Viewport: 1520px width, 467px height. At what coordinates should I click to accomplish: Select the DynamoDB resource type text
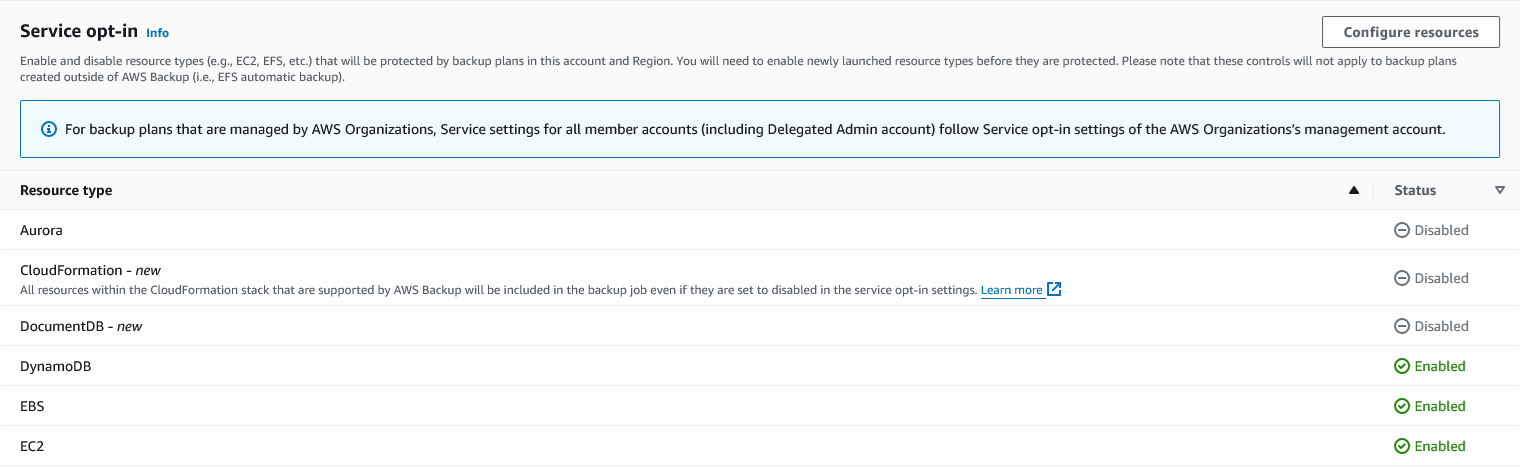[x=56, y=366]
